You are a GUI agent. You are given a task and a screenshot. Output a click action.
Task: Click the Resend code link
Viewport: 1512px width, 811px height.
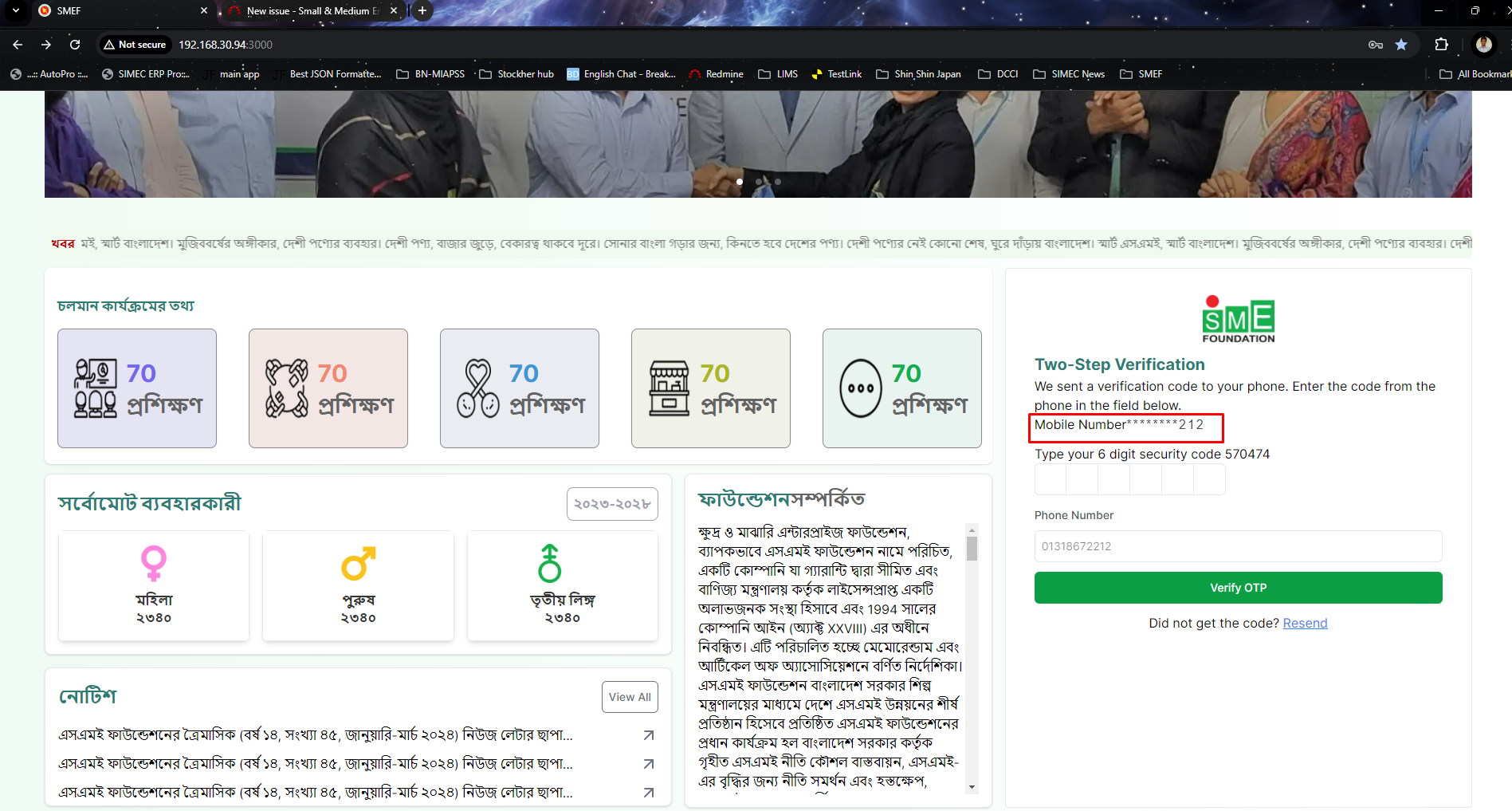(x=1305, y=624)
